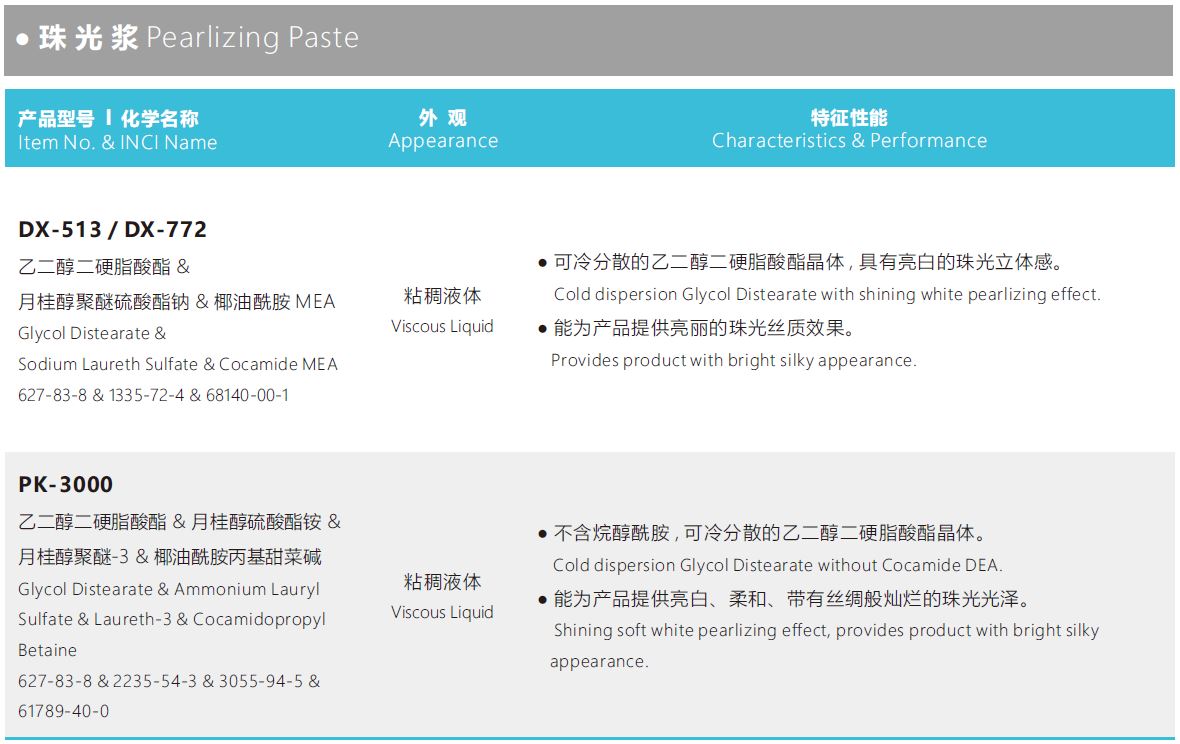Screen dimensions: 1180x744
Task: Click the Chinese text 月桂醇聚醚-3 & 椰油酰胺丙基甜菜碱
Action: pyautogui.click(x=170, y=556)
